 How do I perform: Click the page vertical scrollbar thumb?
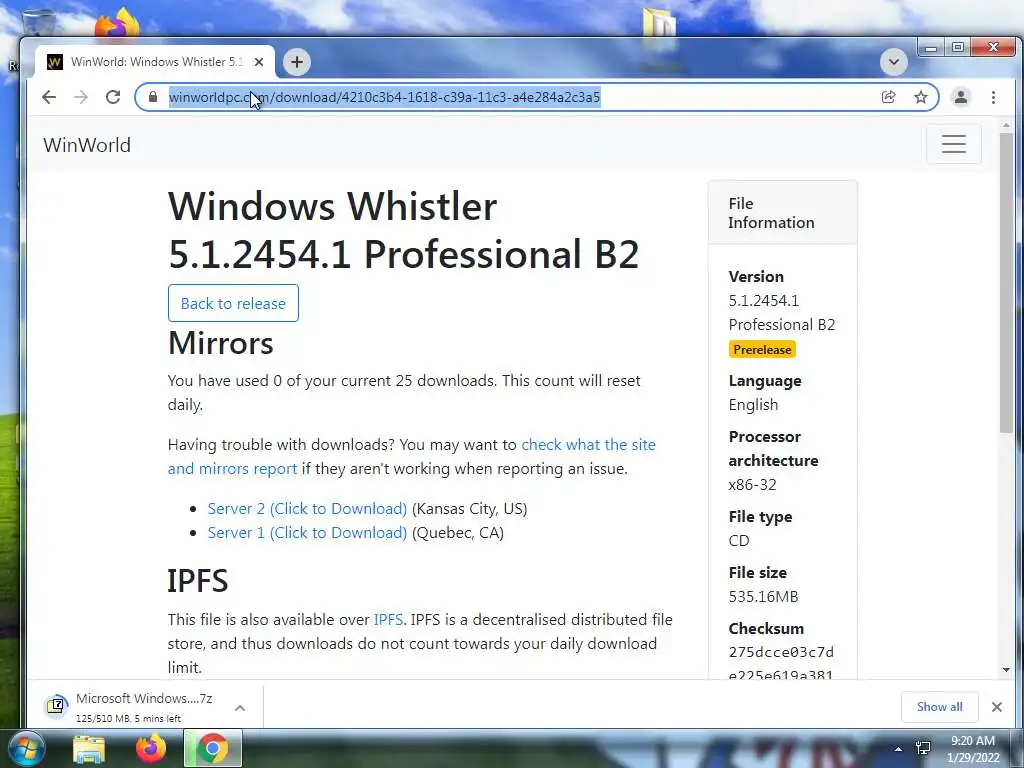point(1006,281)
